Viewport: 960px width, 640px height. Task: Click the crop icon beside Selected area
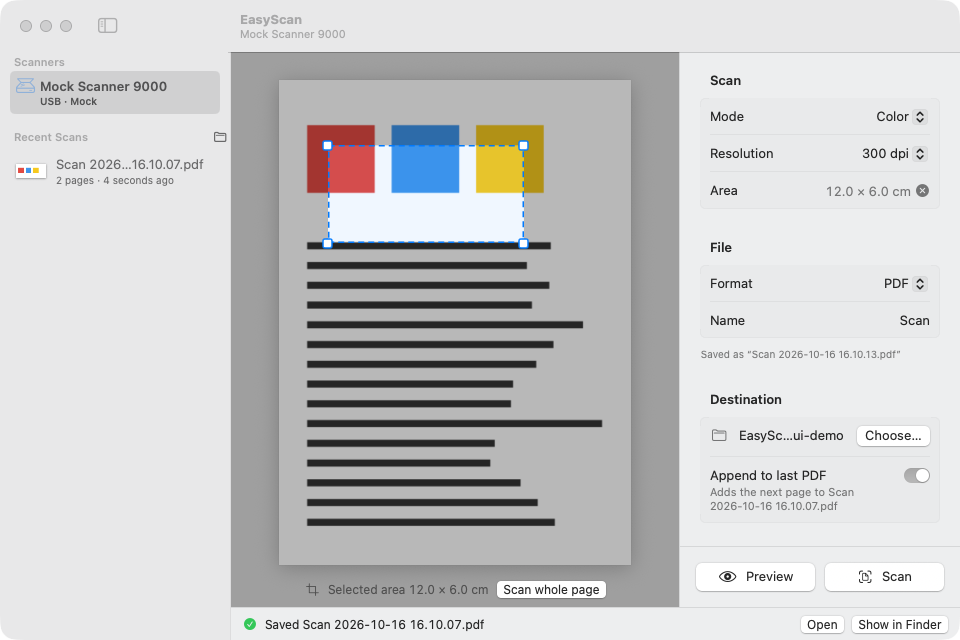click(x=312, y=589)
